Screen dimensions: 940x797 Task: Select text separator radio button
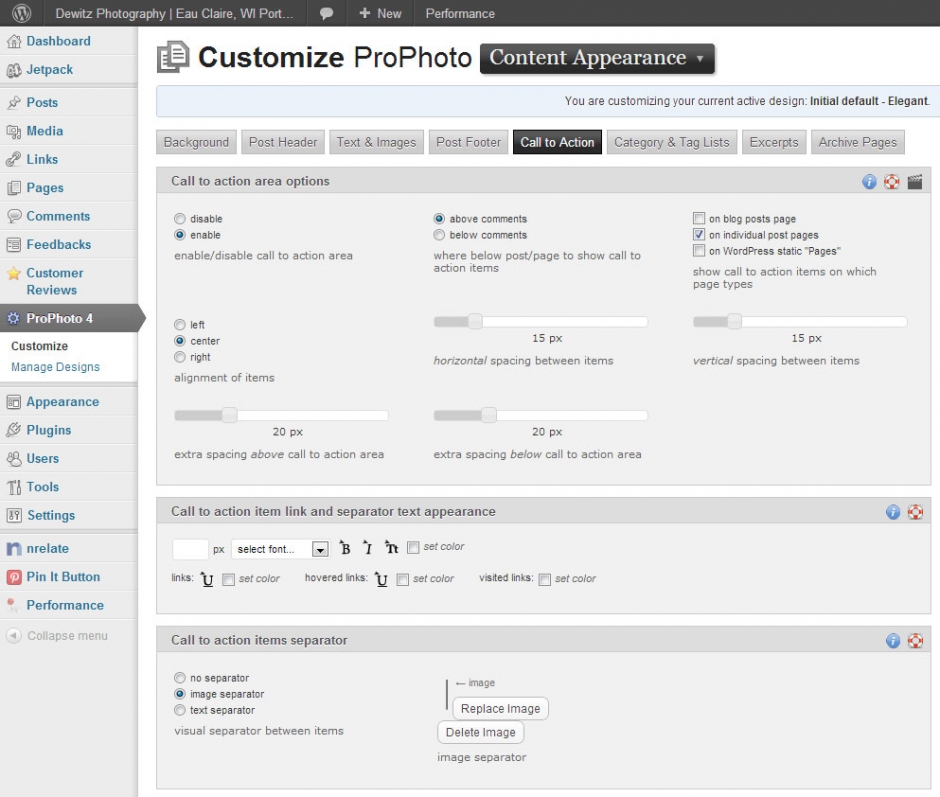180,711
